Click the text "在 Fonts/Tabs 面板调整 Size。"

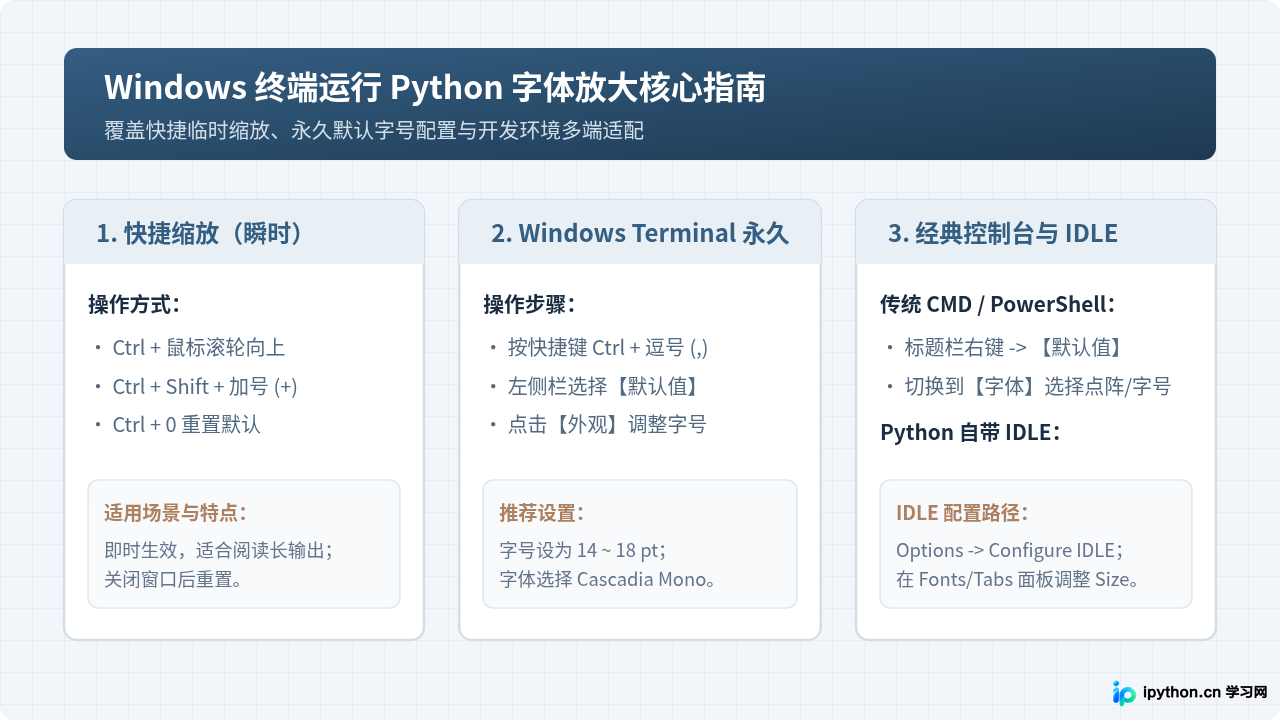pyautogui.click(x=1018, y=579)
